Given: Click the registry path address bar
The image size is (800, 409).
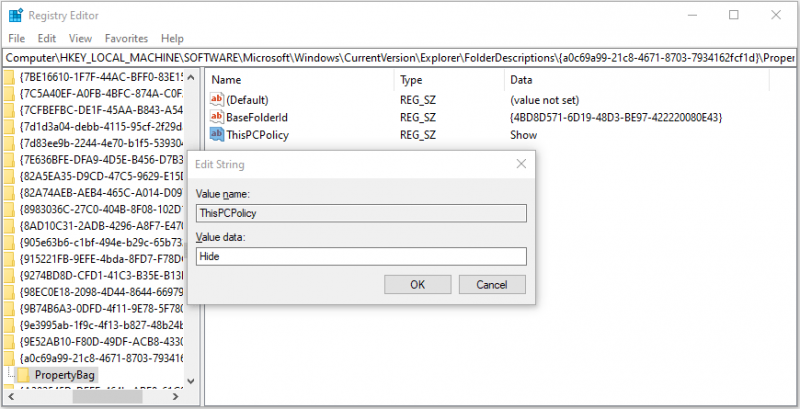Looking at the screenshot, I should tap(400, 58).
